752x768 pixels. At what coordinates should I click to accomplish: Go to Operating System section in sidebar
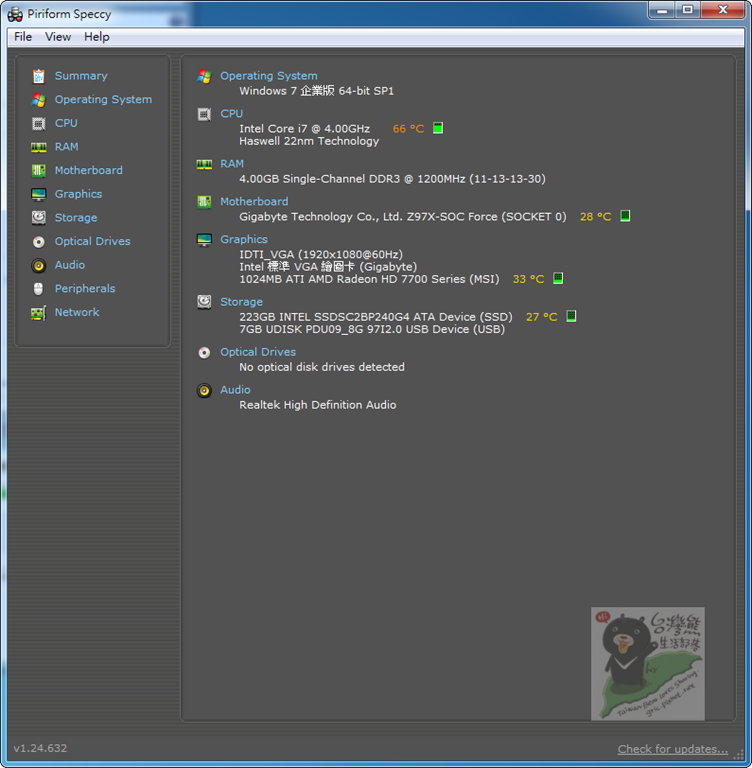click(x=103, y=99)
